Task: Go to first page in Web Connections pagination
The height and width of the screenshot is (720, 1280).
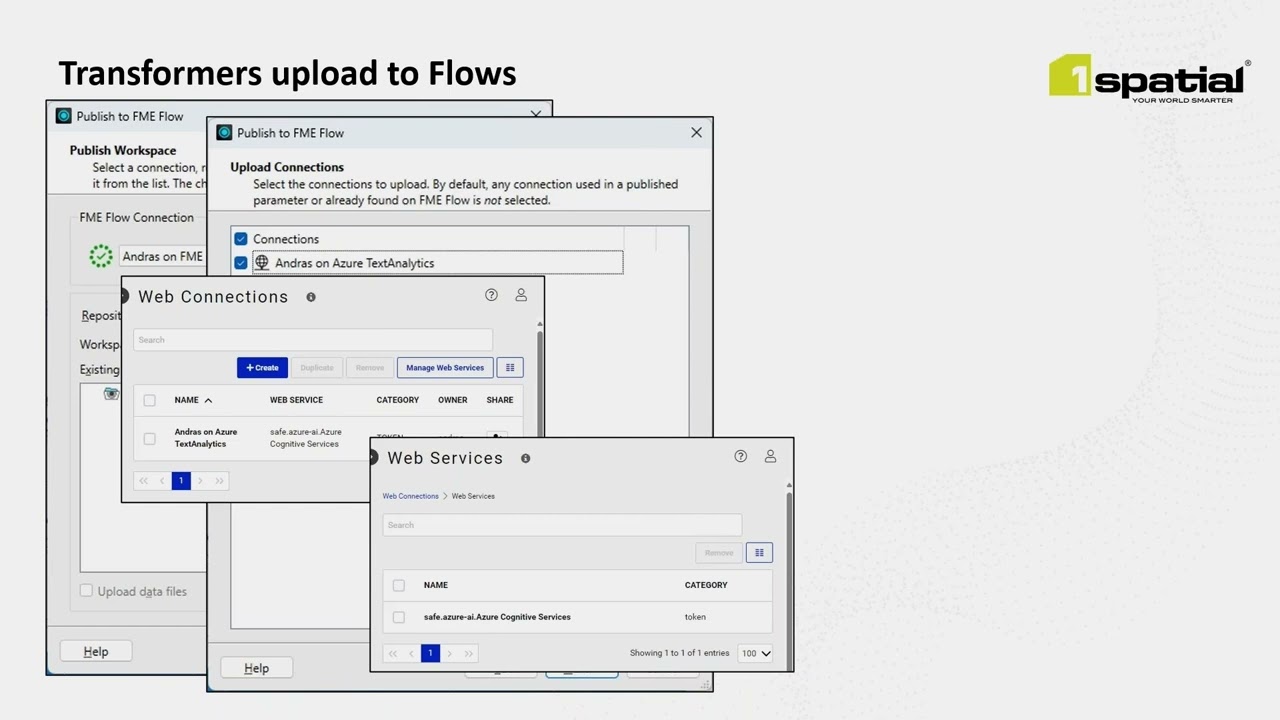Action: click(143, 481)
